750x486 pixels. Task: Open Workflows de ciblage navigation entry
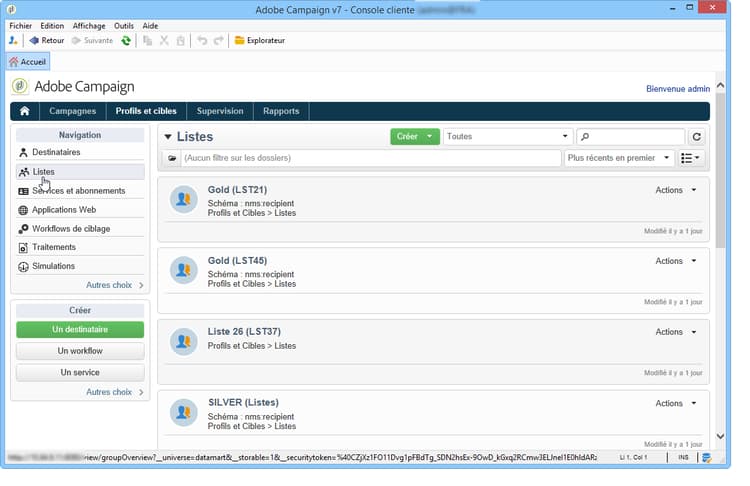point(80,229)
